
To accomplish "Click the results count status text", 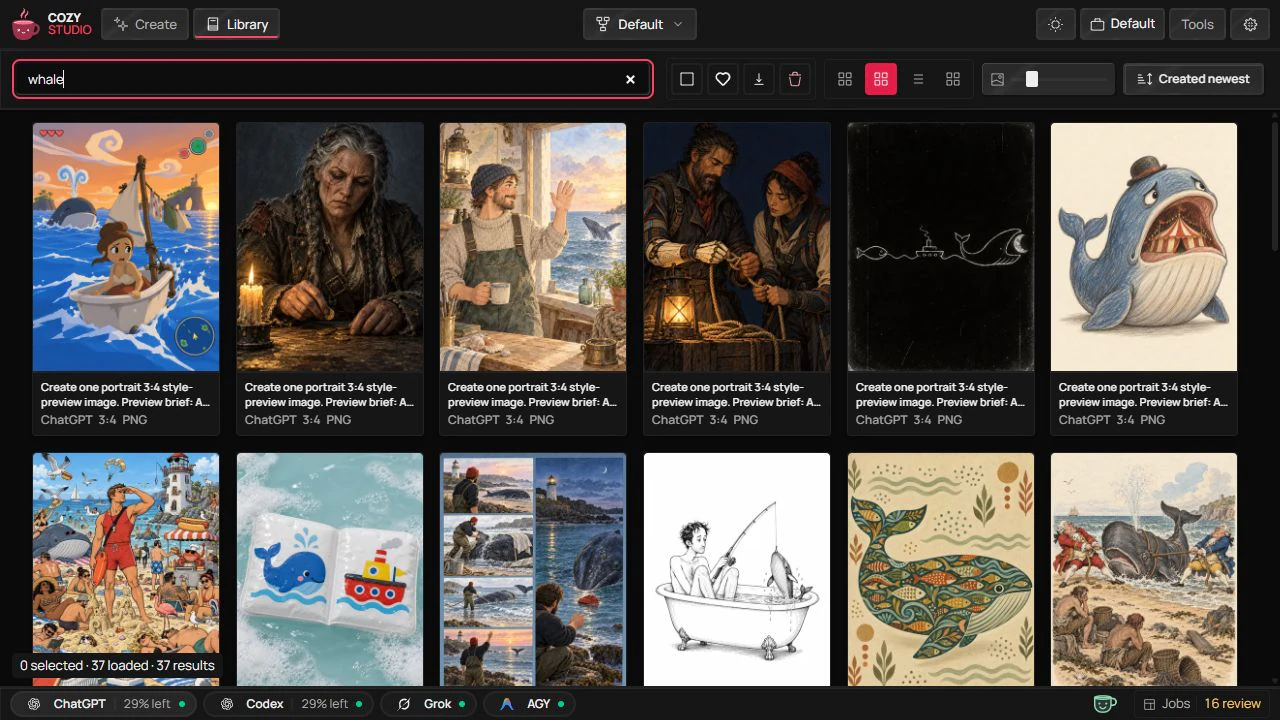I will pyautogui.click(x=118, y=665).
